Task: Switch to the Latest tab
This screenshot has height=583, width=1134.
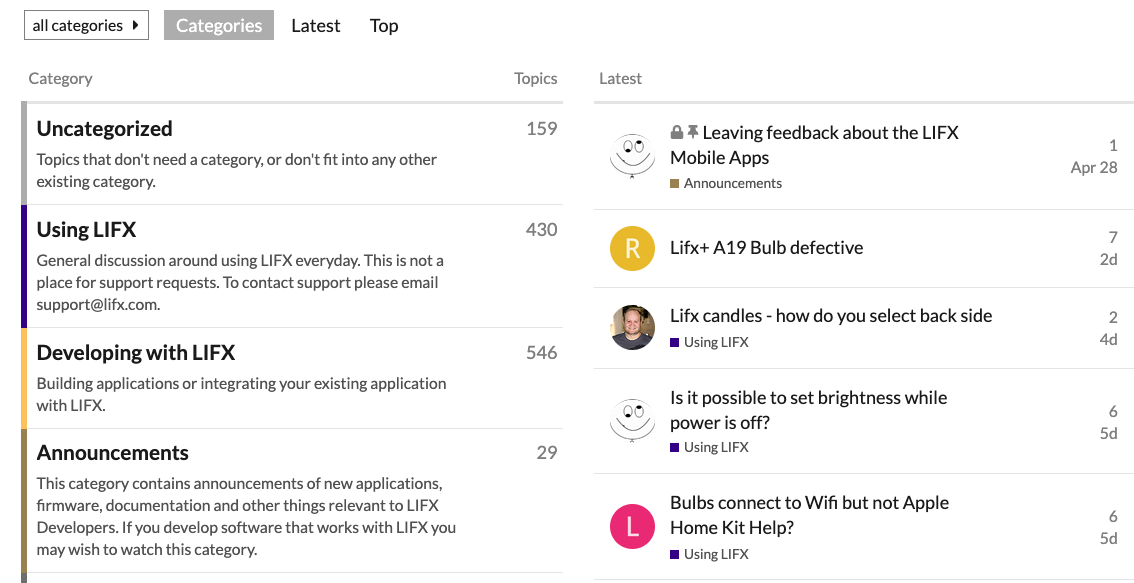Action: 315,25
